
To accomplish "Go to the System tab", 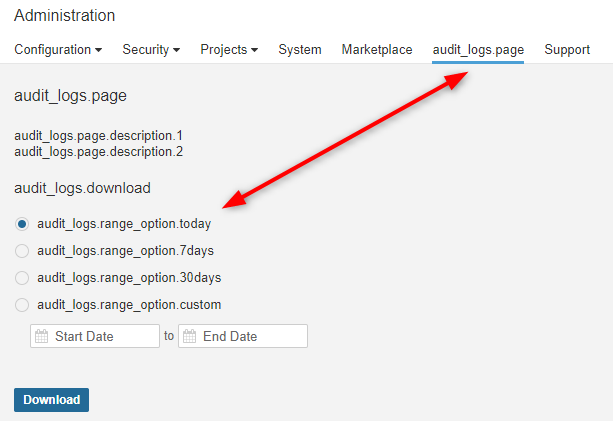I will [x=300, y=49].
